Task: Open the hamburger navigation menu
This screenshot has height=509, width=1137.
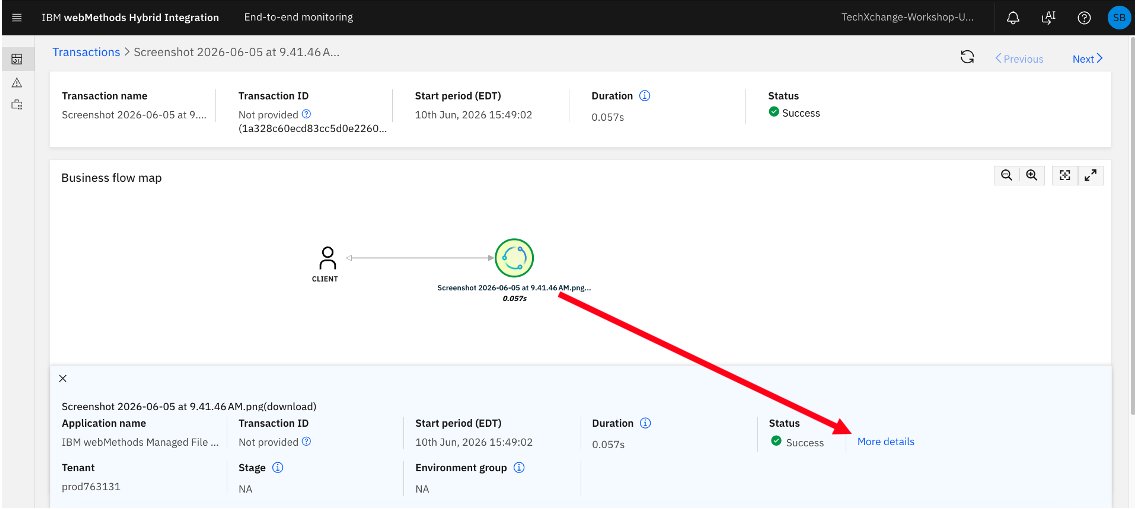Action: pos(17,17)
